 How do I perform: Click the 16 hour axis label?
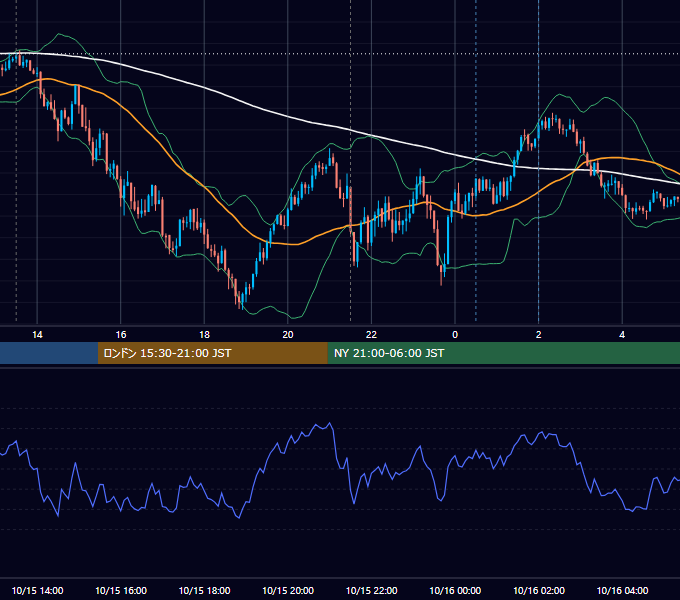click(121, 335)
